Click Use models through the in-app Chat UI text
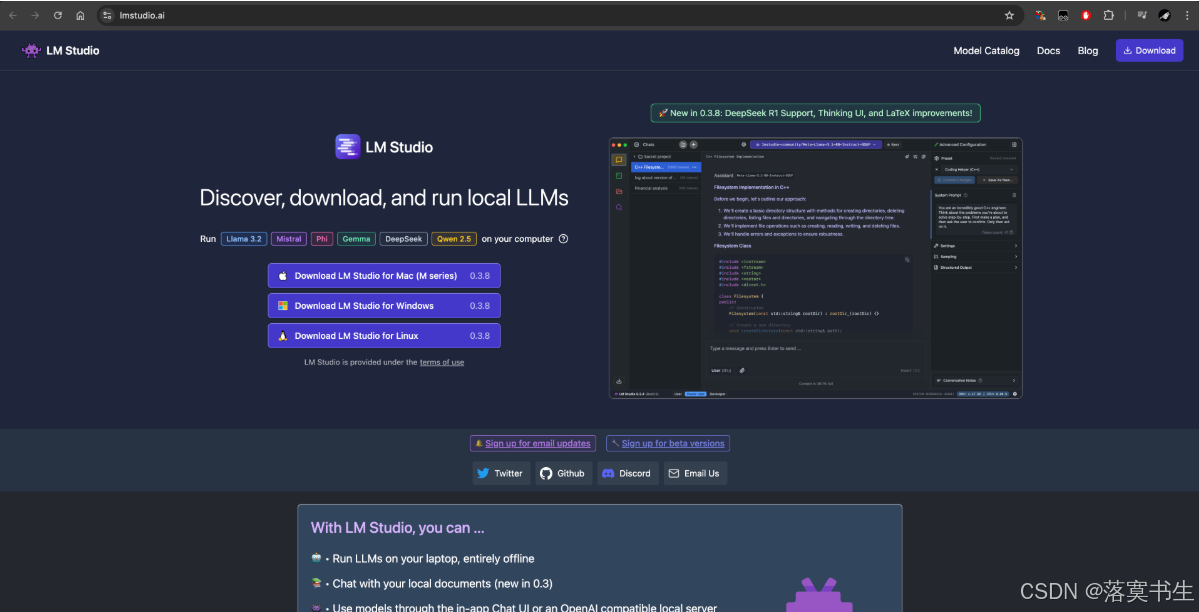The width and height of the screenshot is (1199, 612). pos(525,607)
